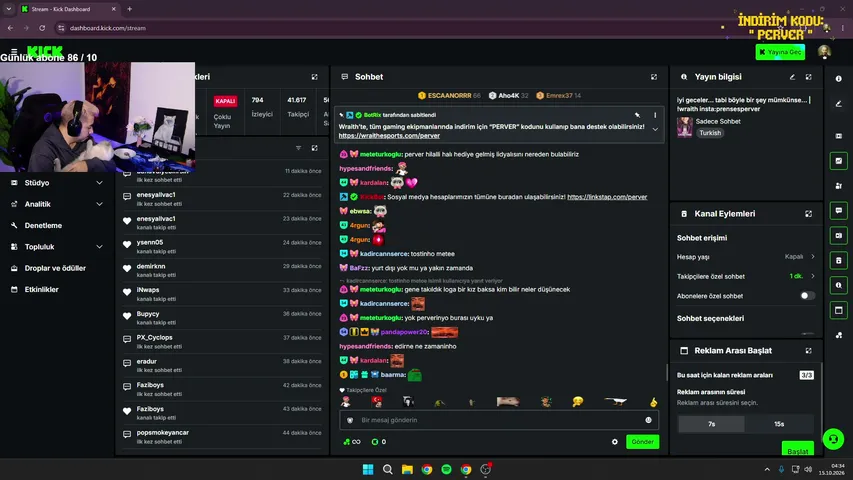Viewport: 853px width, 480px height.
Task: Switch to Stream - Kick Dashboard tab
Action: 68,9
